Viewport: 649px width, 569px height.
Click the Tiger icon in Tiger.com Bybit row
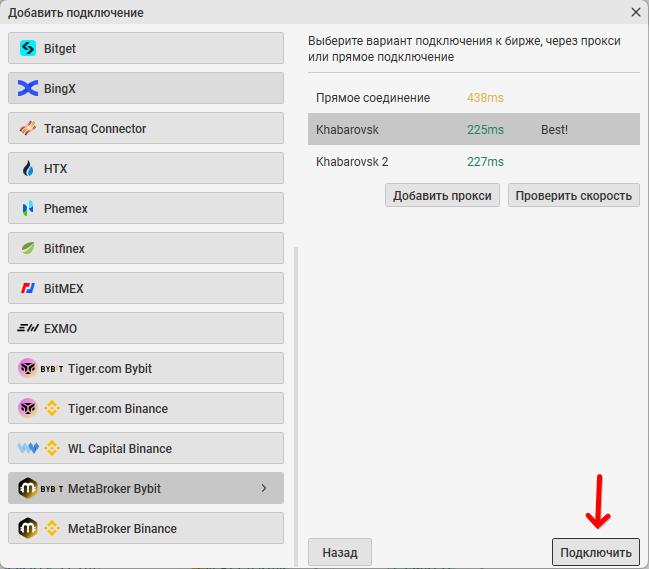pyautogui.click(x=28, y=368)
